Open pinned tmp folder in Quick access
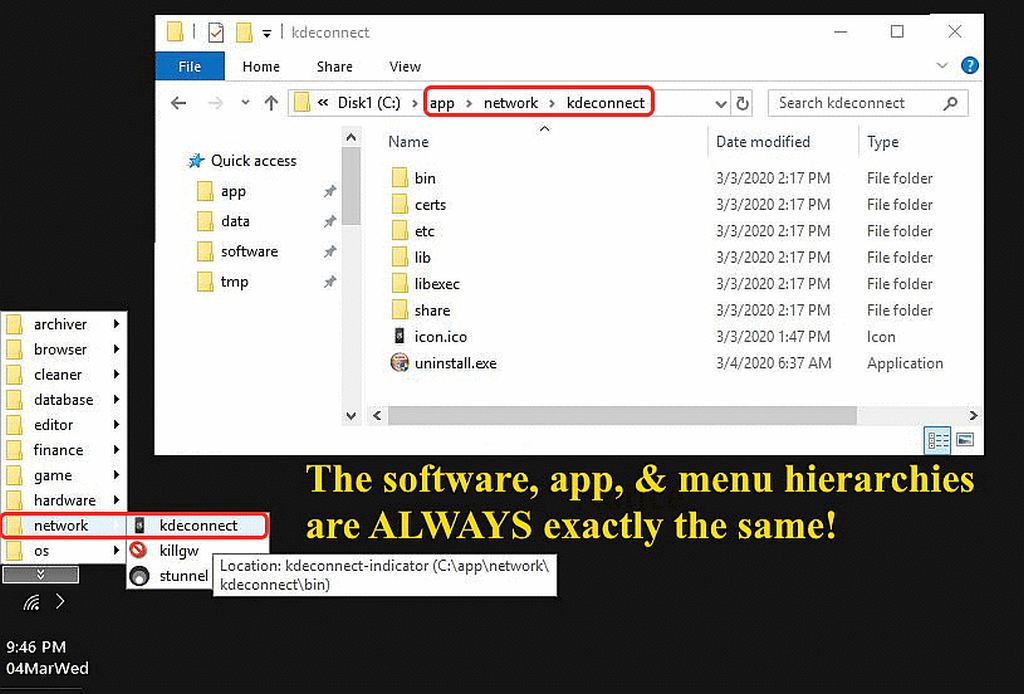This screenshot has height=694, width=1024. 234,282
